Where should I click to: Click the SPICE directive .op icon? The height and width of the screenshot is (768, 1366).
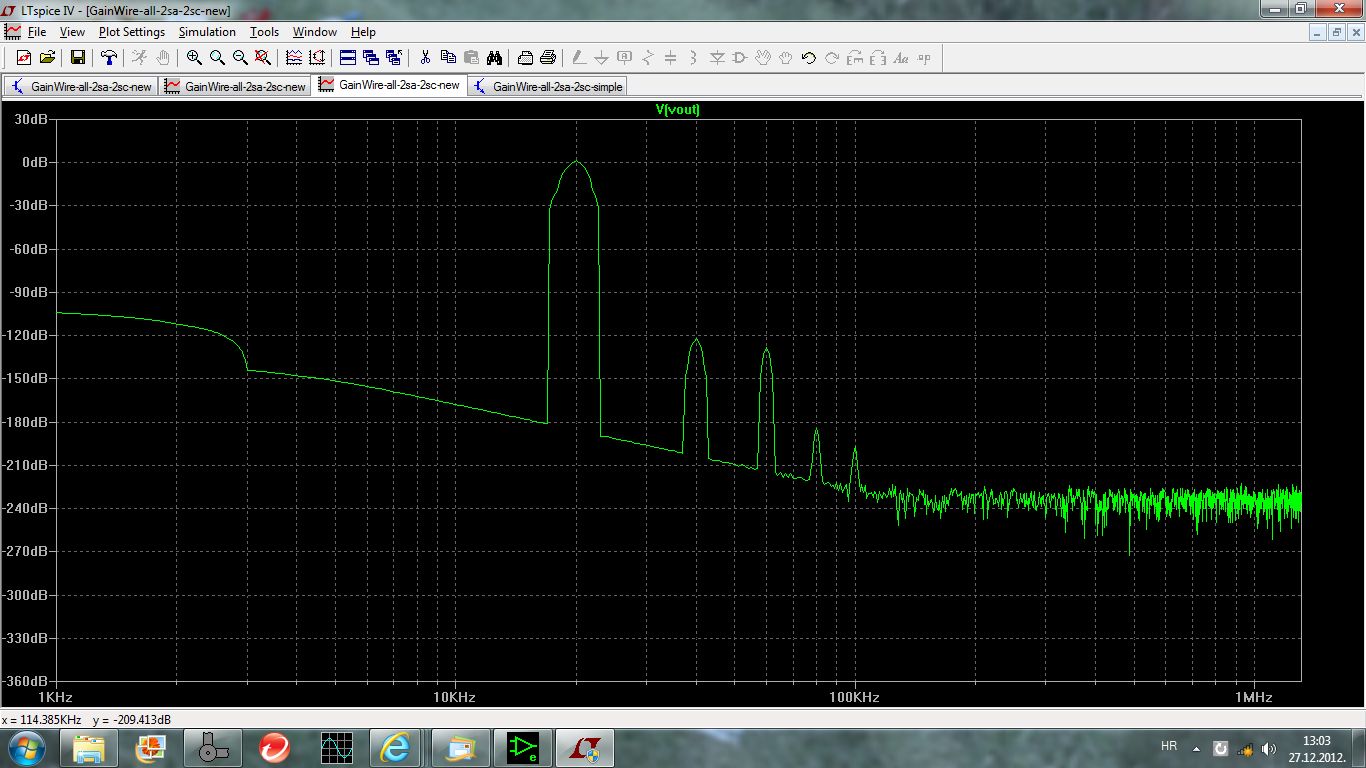924,58
